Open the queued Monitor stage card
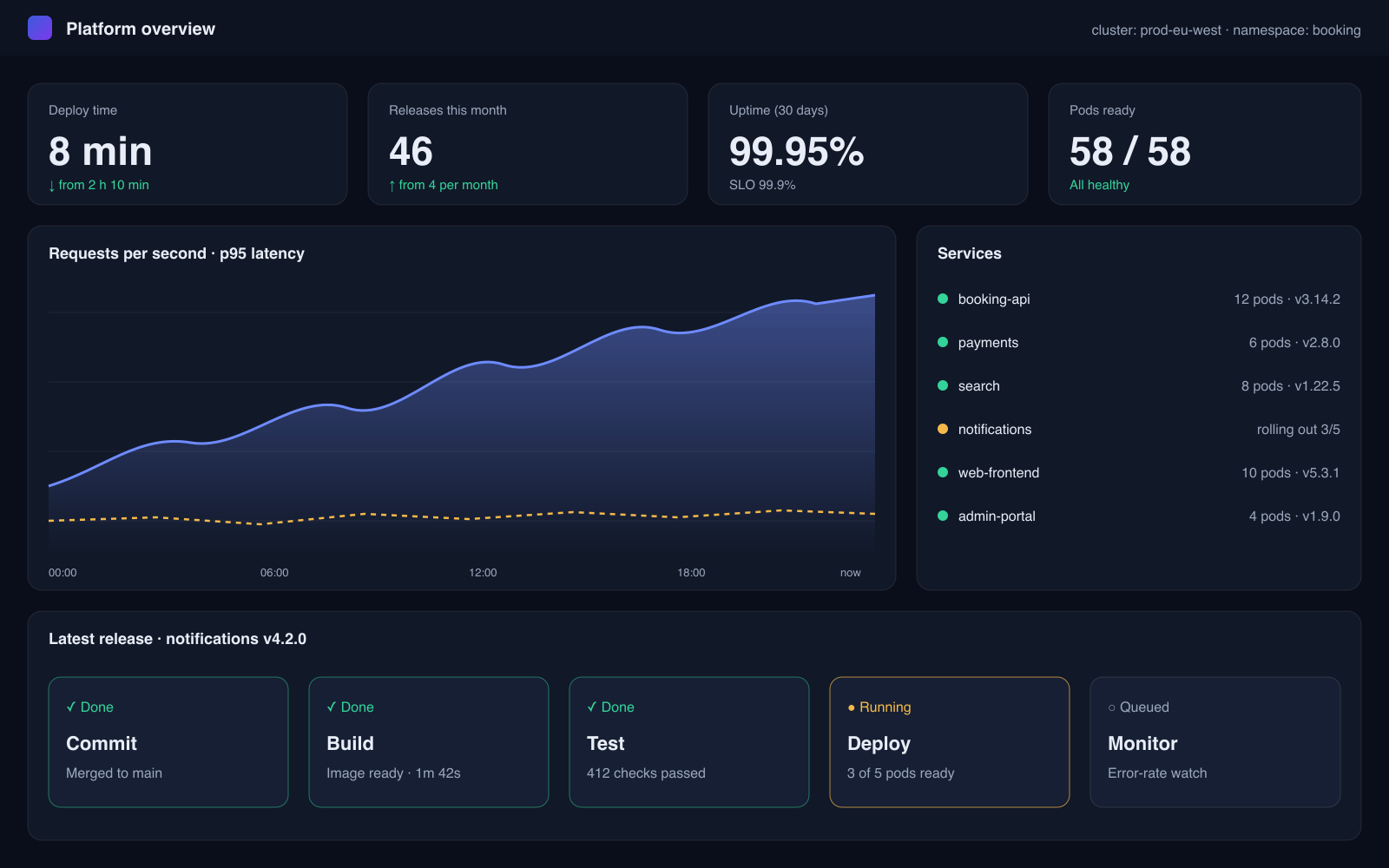1389x868 pixels. click(x=1215, y=742)
